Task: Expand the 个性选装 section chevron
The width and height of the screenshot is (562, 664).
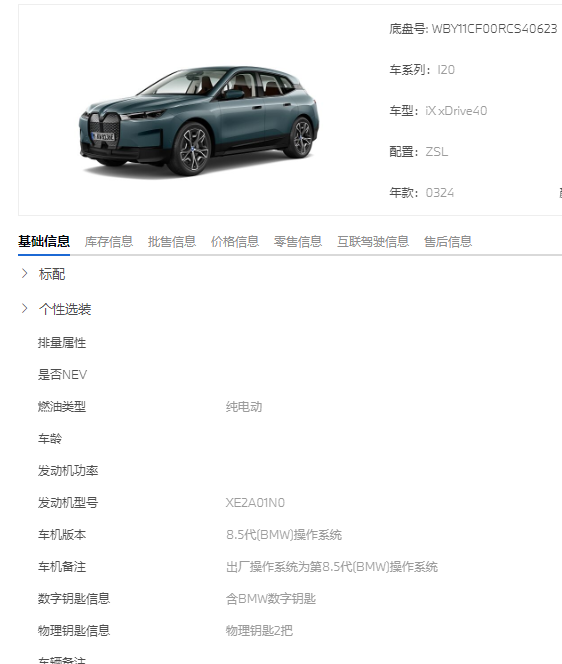Action: 25,308
